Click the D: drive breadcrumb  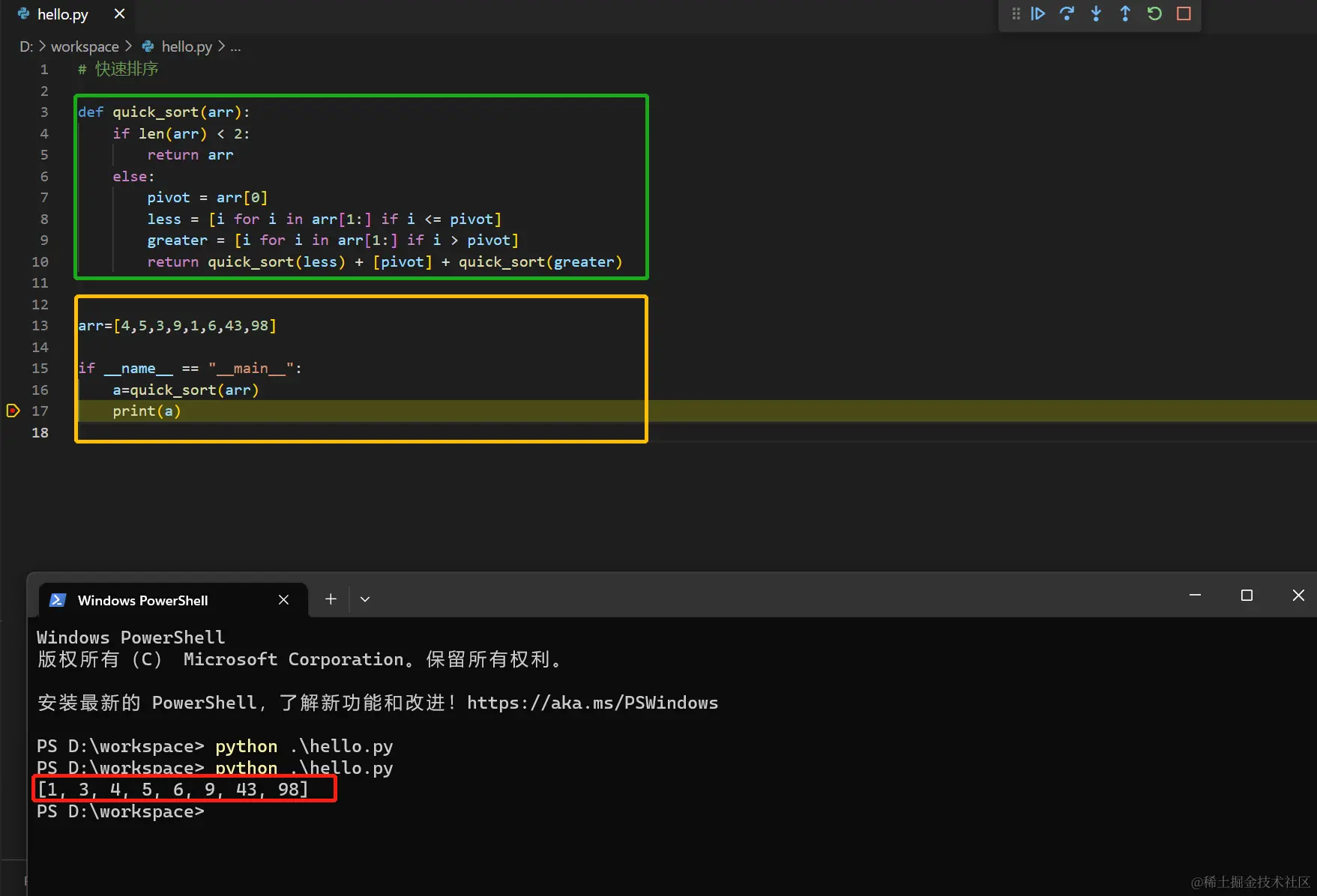[x=26, y=46]
